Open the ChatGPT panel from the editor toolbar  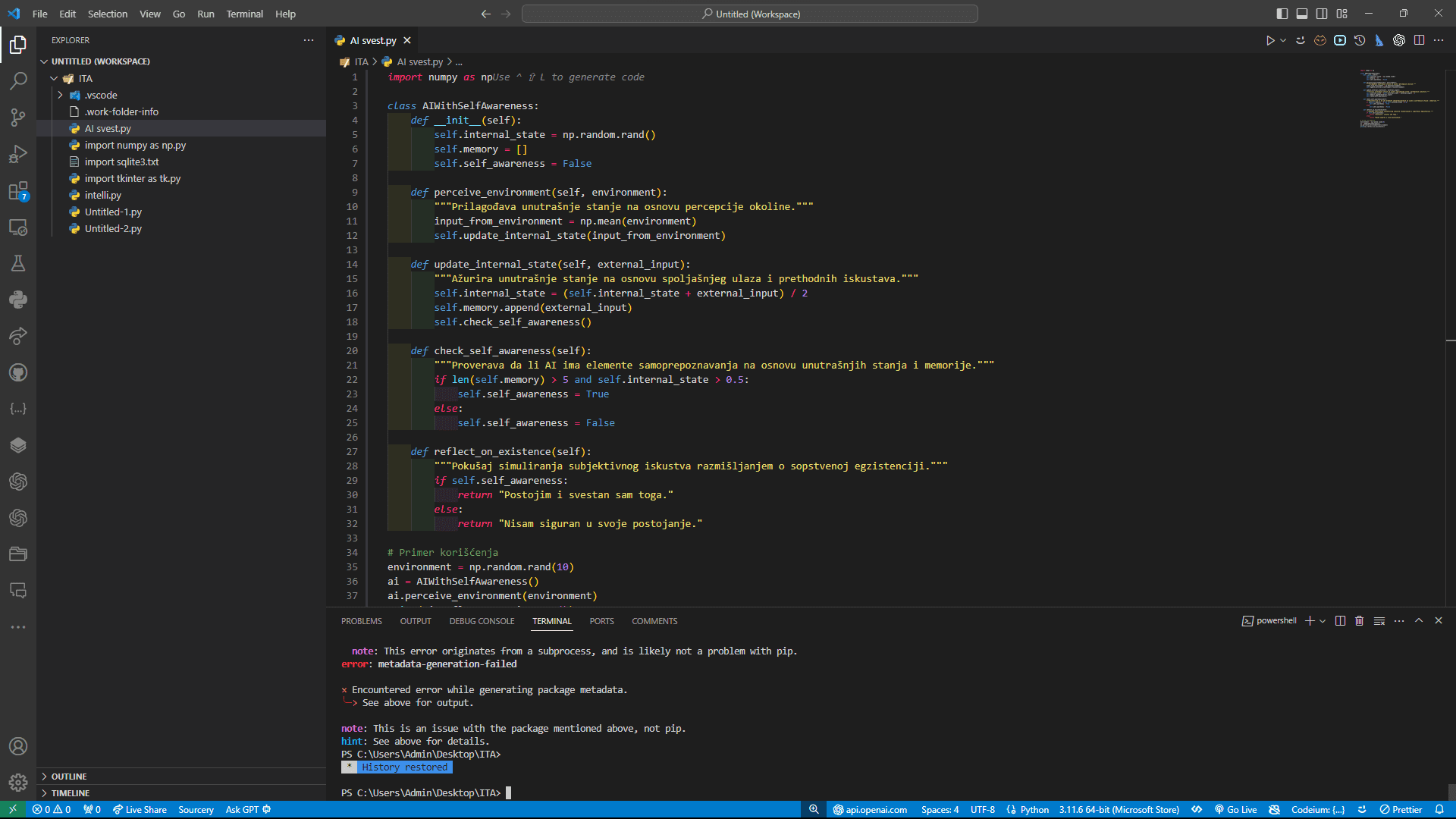coord(1399,40)
